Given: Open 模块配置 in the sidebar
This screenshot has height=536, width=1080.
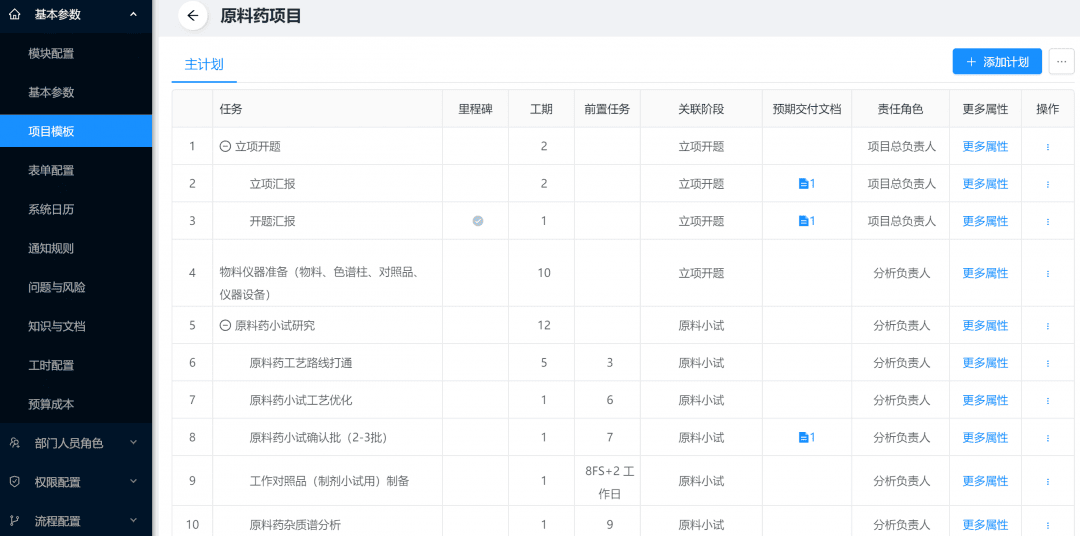Looking at the screenshot, I should pos(76,54).
